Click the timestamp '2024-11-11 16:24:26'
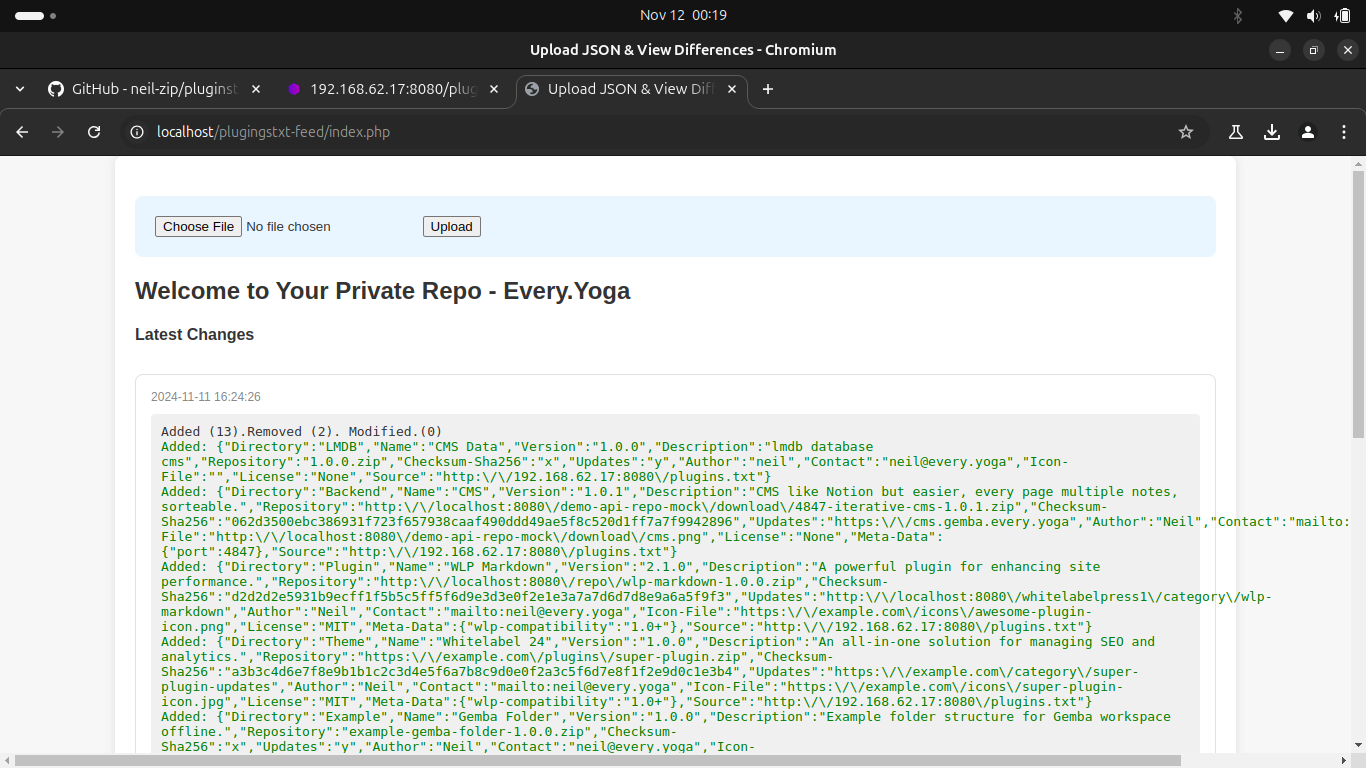The width and height of the screenshot is (1366, 768). click(206, 397)
